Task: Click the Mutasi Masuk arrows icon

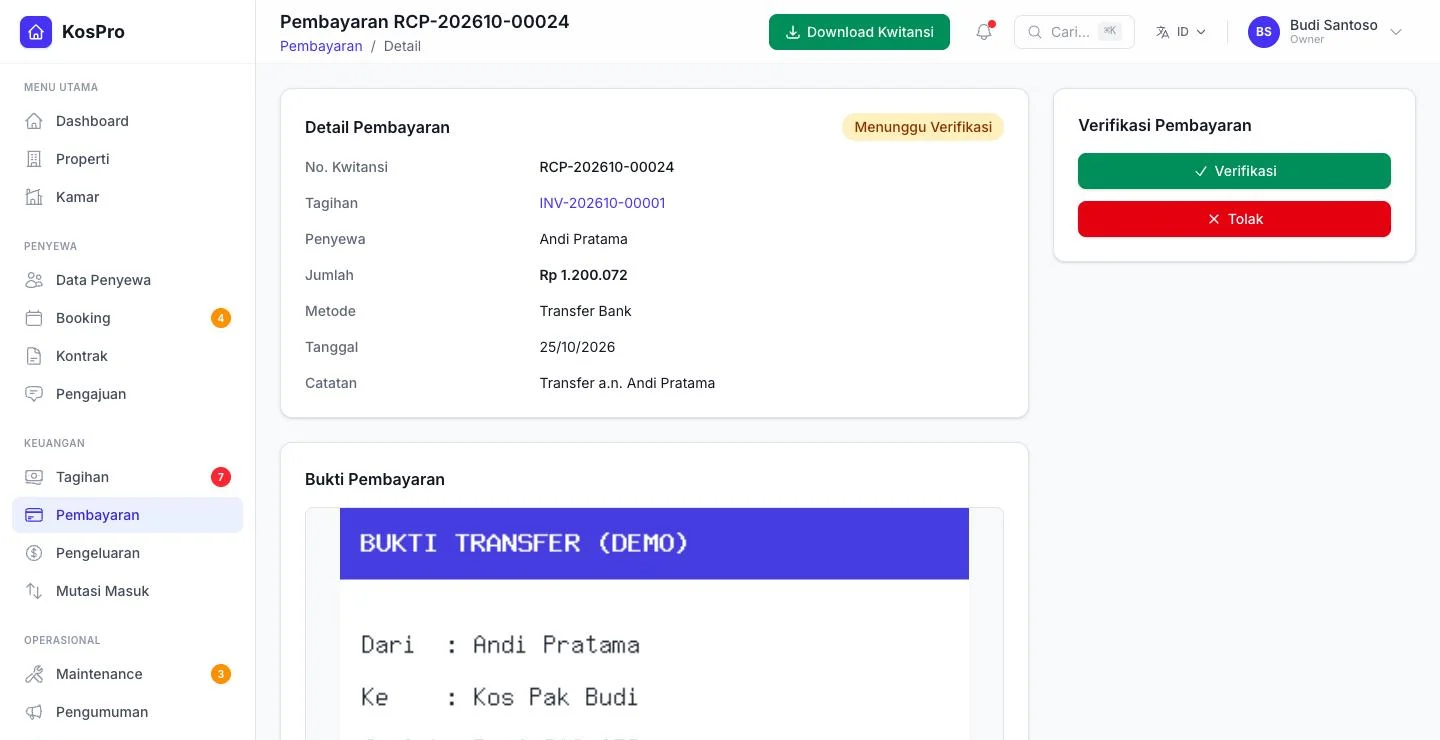Action: 34,591
